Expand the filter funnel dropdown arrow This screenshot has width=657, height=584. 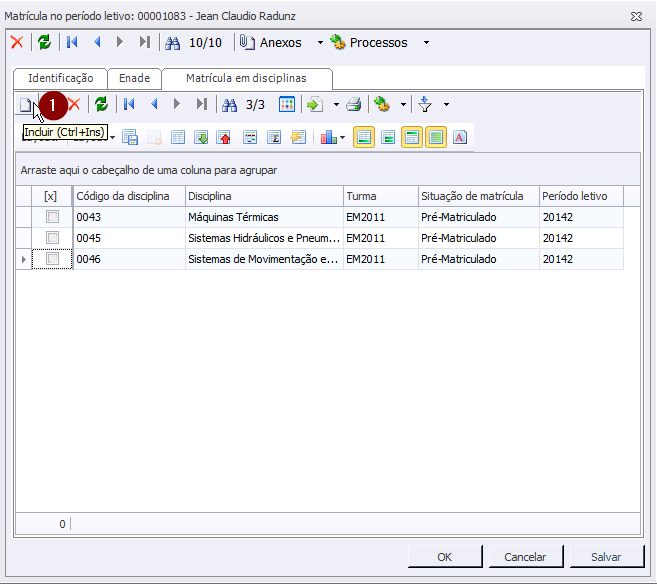pyautogui.click(x=446, y=104)
